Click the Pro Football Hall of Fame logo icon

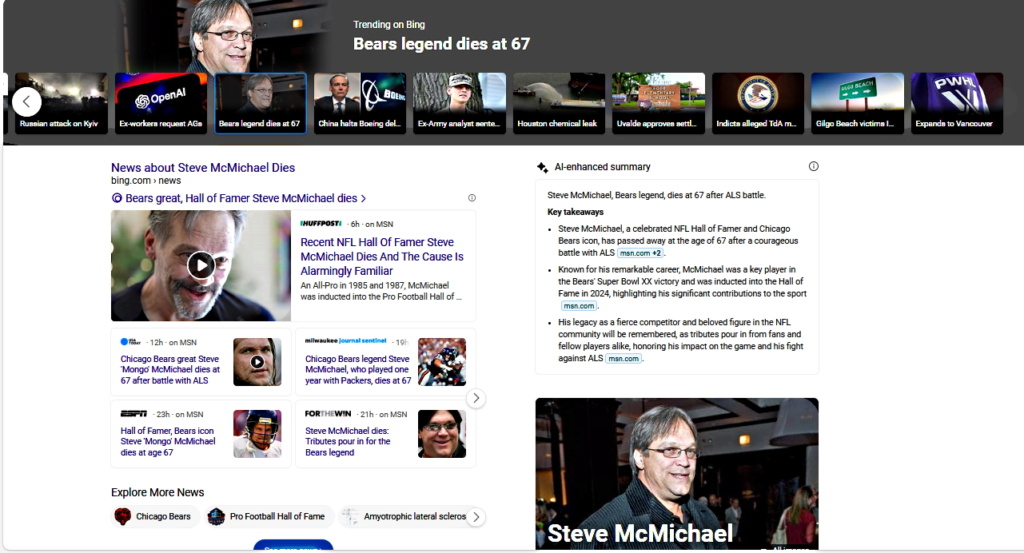[x=216, y=516]
